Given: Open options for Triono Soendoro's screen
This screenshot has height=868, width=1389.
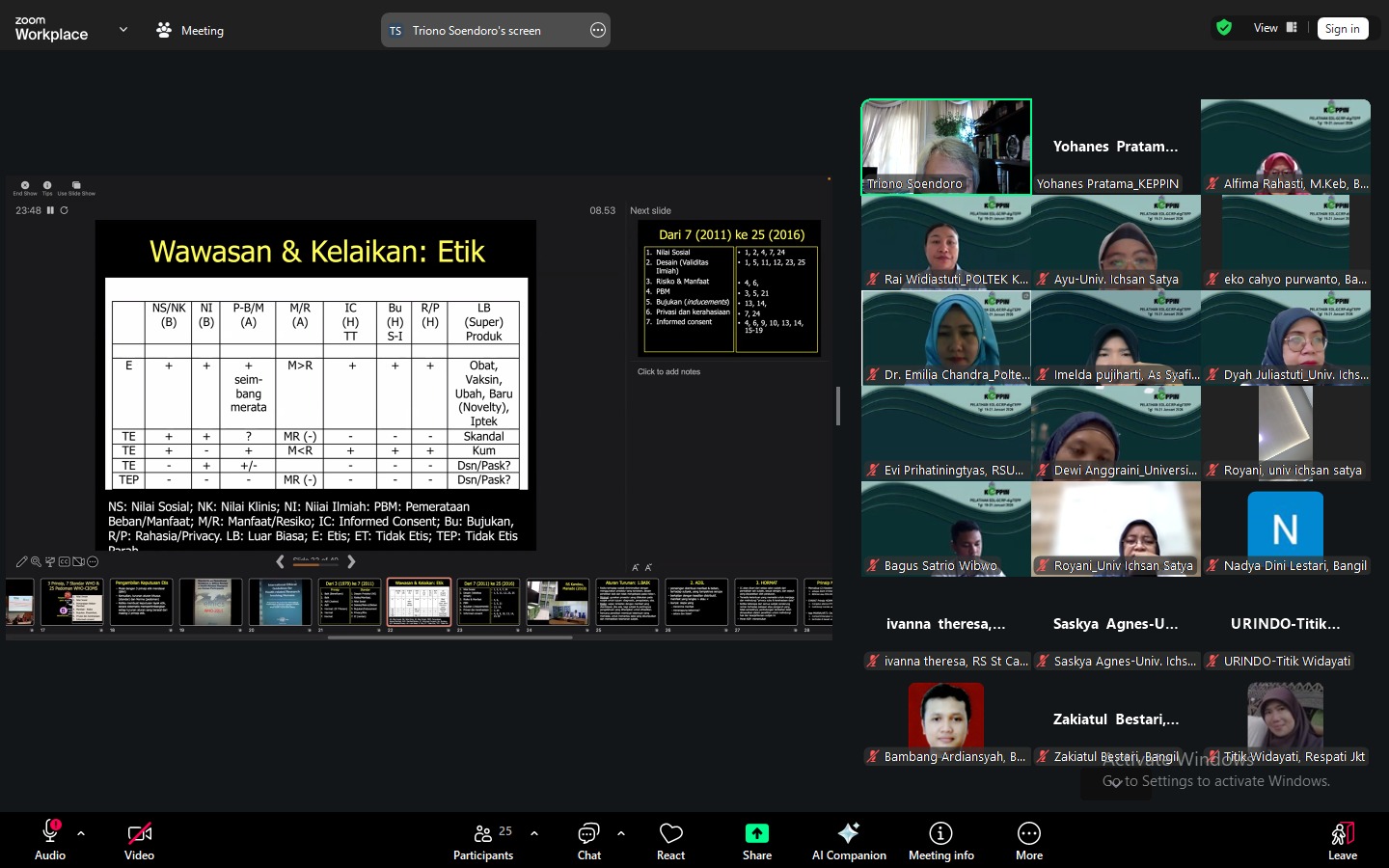Looking at the screenshot, I should [598, 31].
